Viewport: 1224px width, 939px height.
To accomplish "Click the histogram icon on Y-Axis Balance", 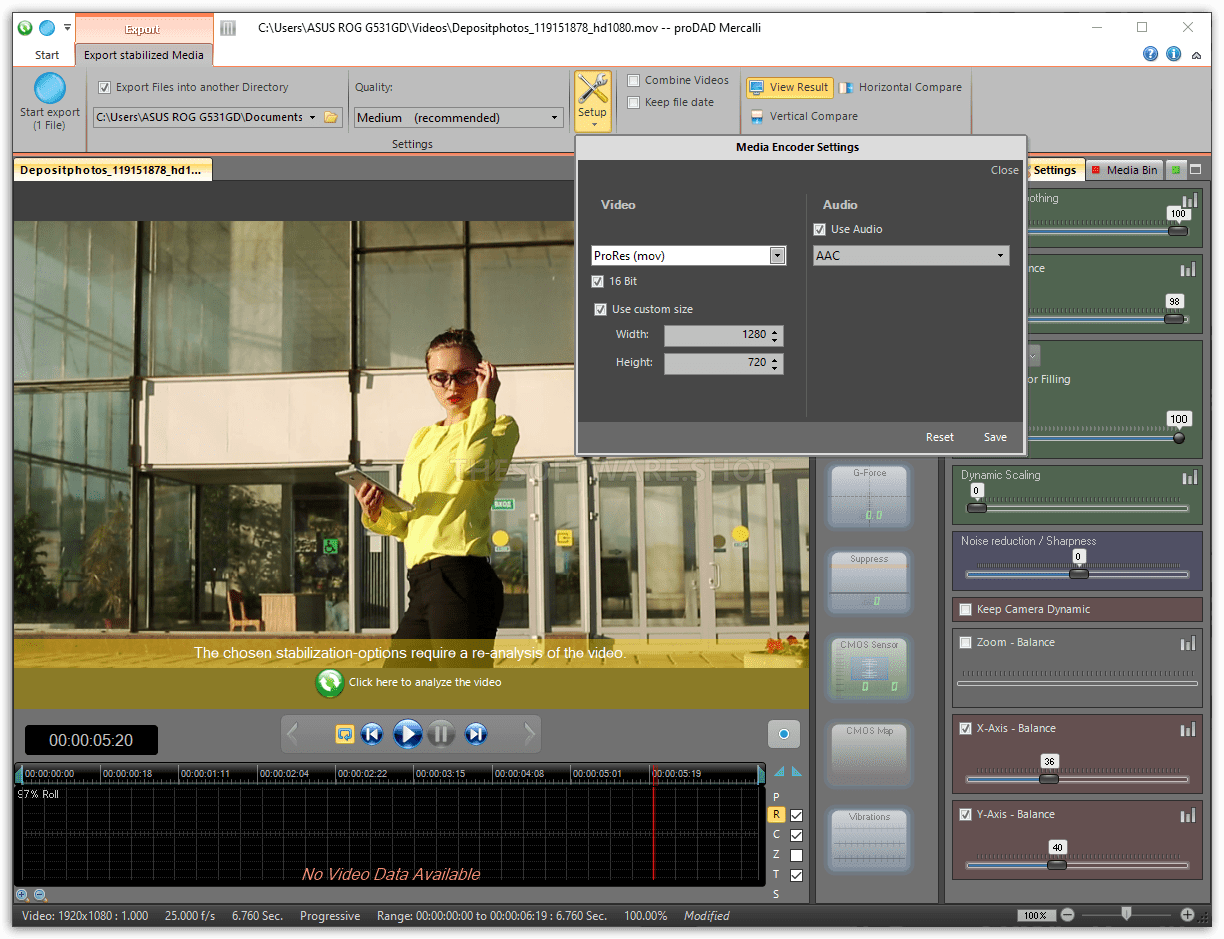I will (1188, 814).
